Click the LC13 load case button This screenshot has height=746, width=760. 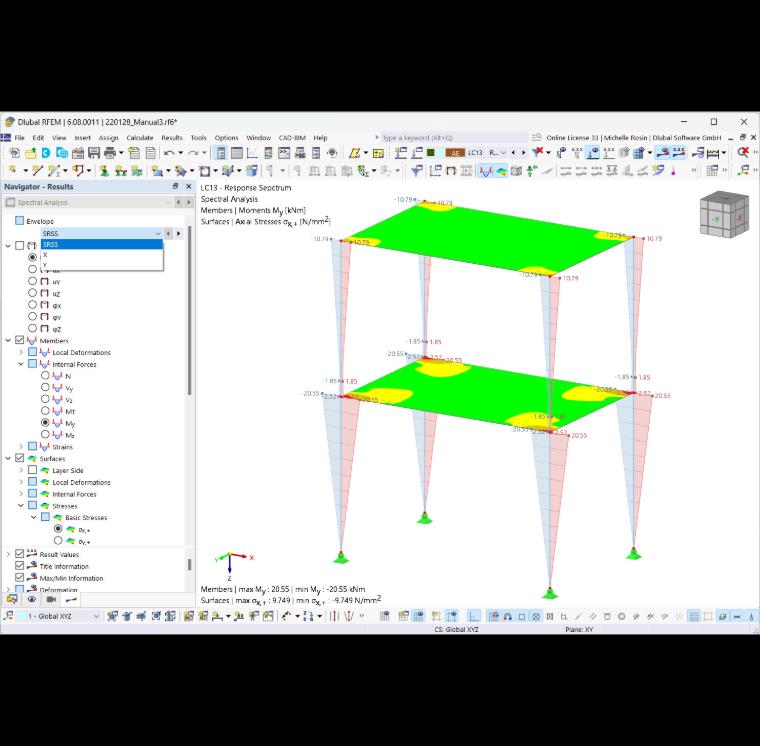(x=475, y=153)
